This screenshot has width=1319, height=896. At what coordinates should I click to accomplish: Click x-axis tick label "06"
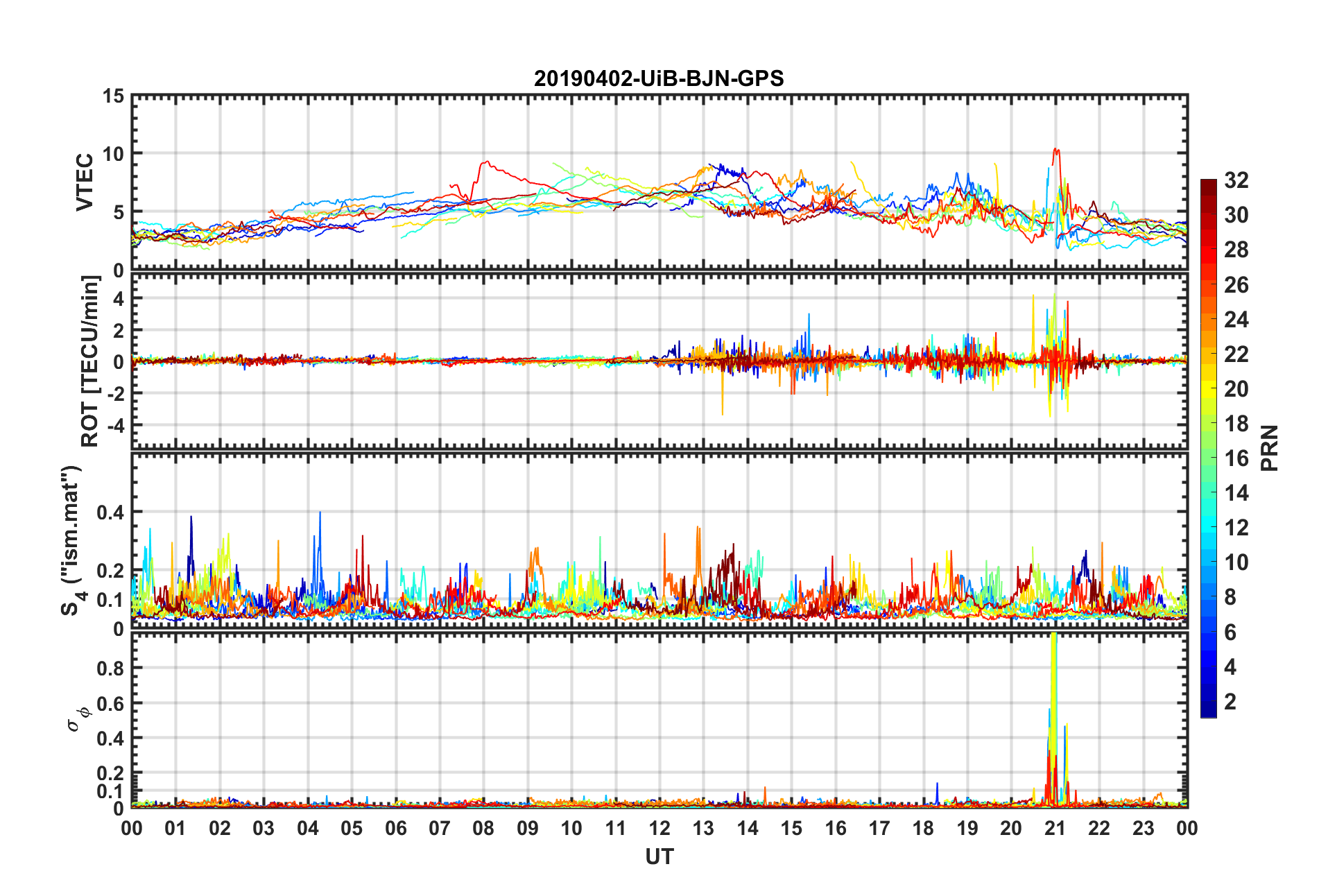396,828
